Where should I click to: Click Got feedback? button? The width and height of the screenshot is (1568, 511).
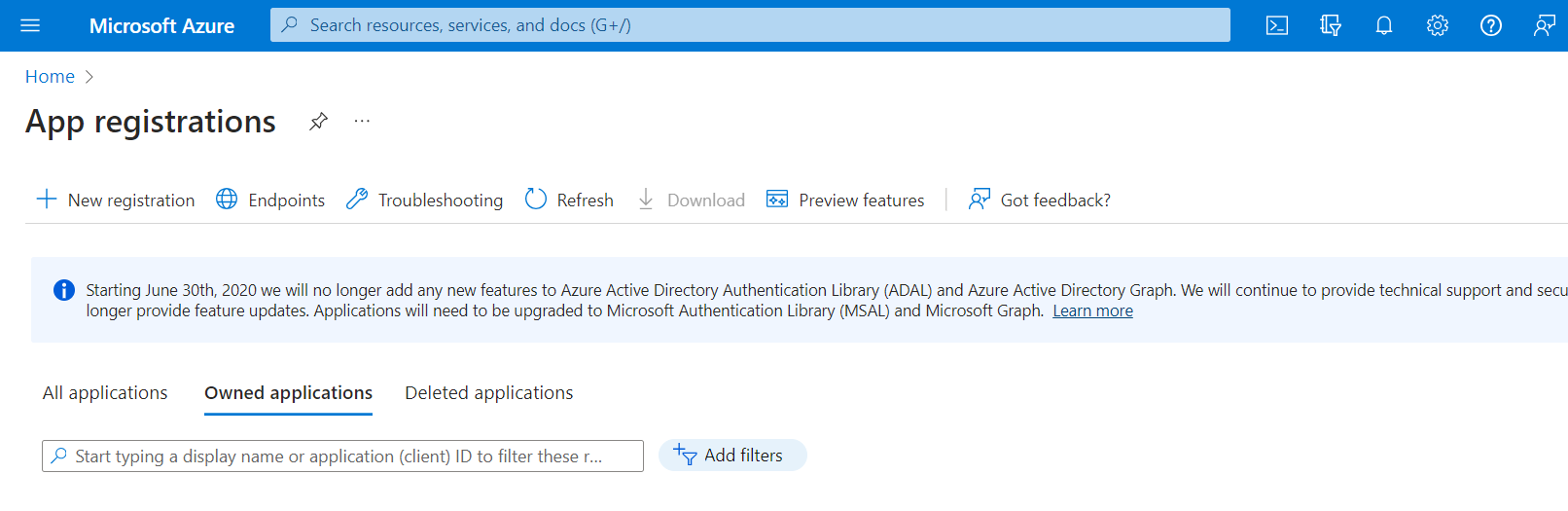tap(1040, 200)
